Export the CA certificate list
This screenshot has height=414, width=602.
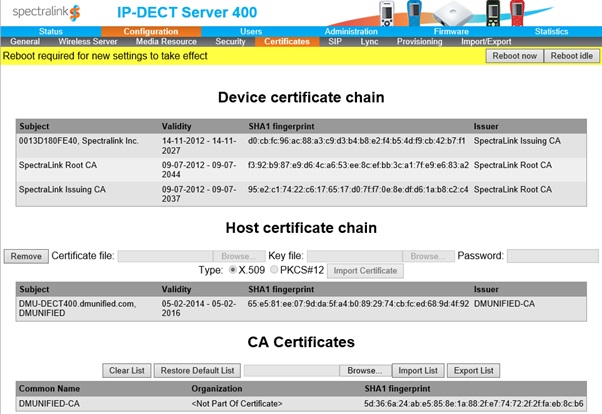click(472, 370)
